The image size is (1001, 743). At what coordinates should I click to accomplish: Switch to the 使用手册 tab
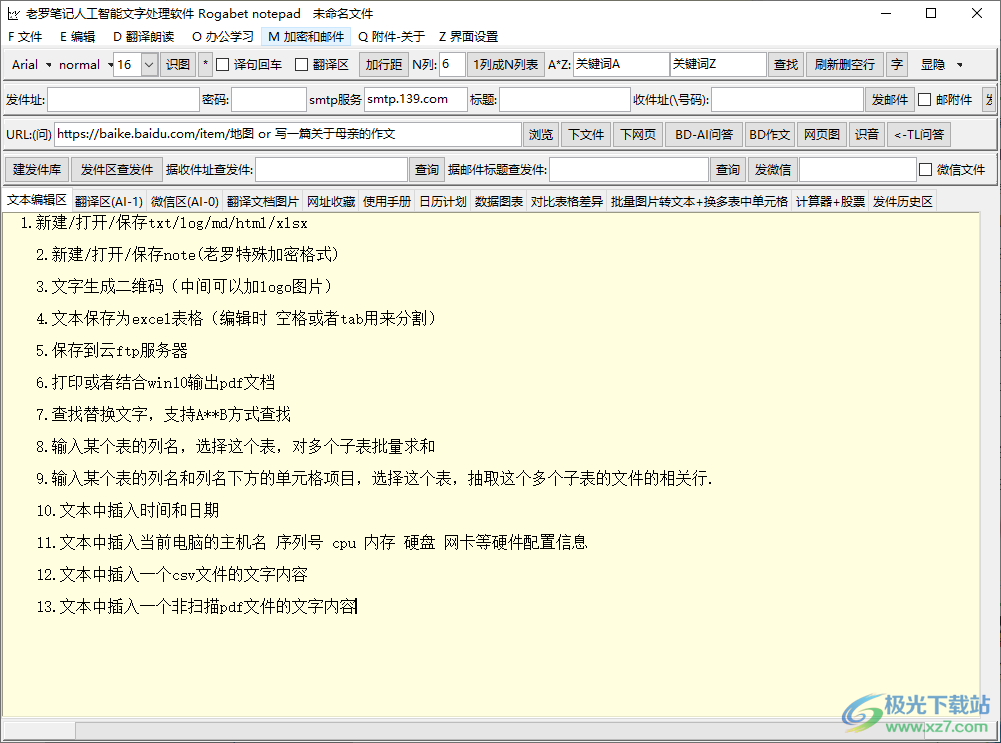387,202
